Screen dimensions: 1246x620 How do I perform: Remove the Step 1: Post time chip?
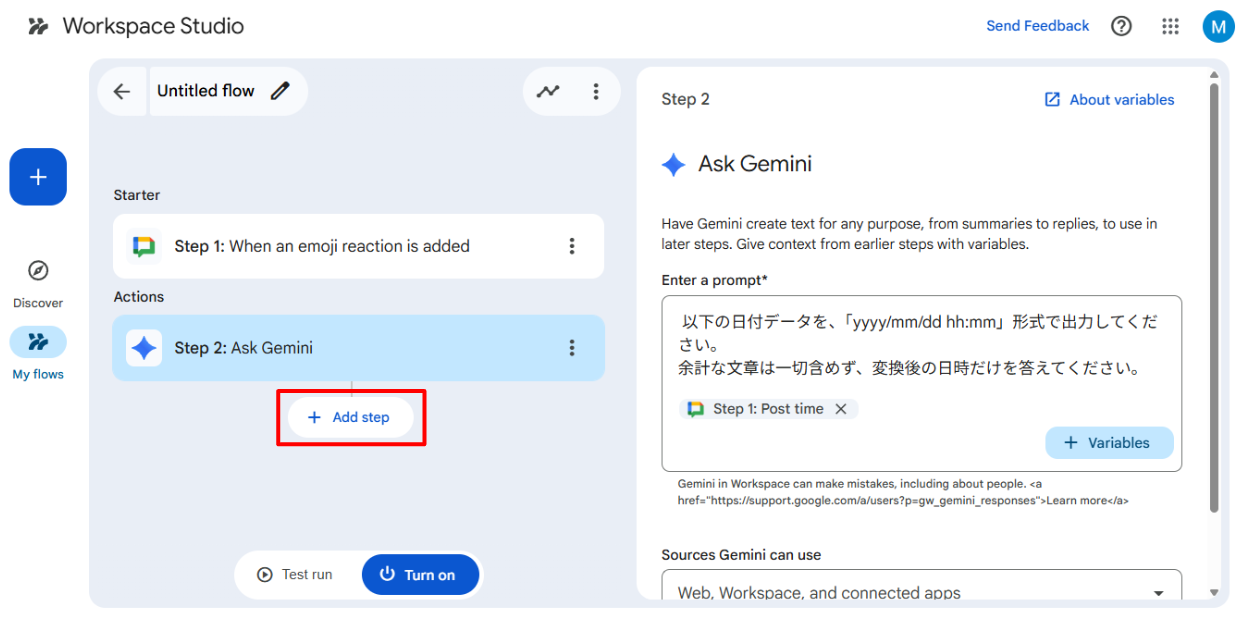841,409
